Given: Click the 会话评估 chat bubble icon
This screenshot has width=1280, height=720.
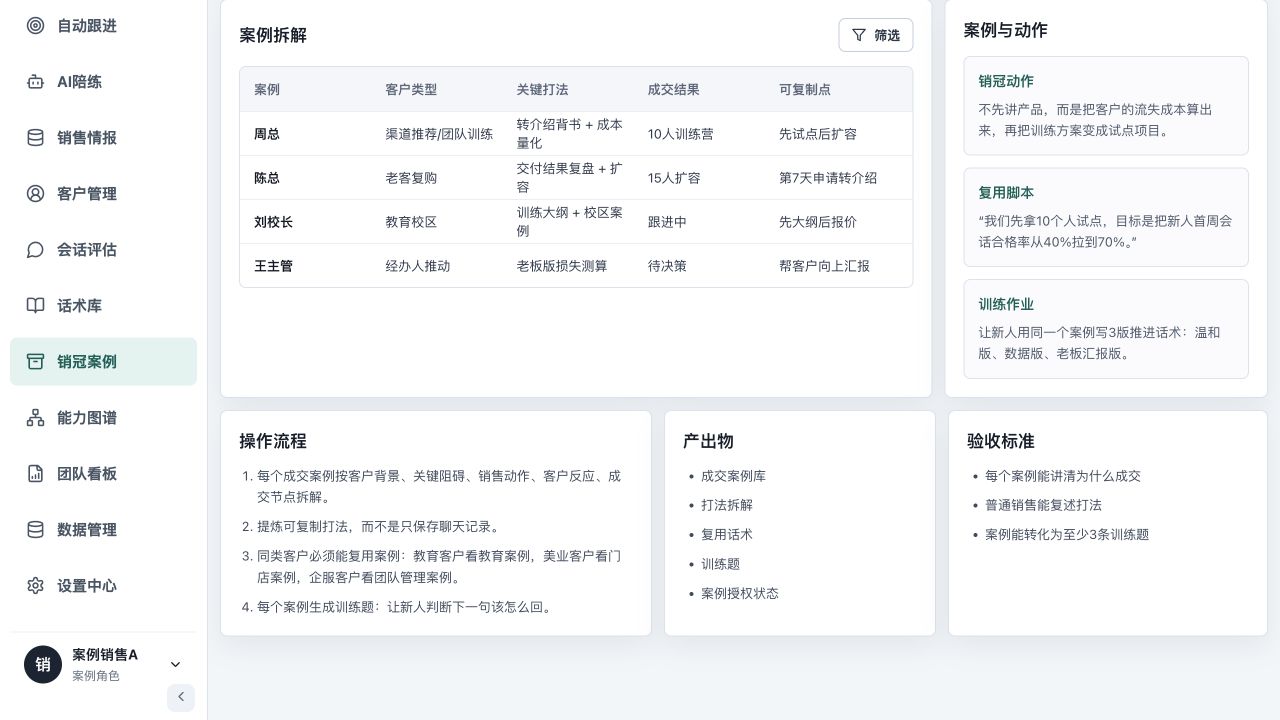Looking at the screenshot, I should (35, 250).
